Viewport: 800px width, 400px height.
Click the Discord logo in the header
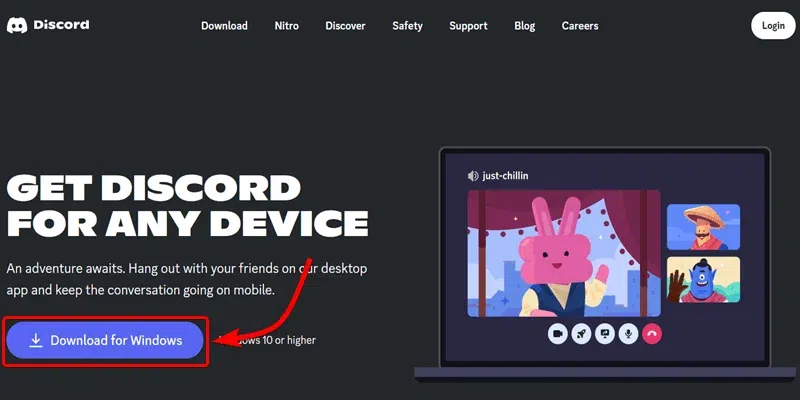48,24
